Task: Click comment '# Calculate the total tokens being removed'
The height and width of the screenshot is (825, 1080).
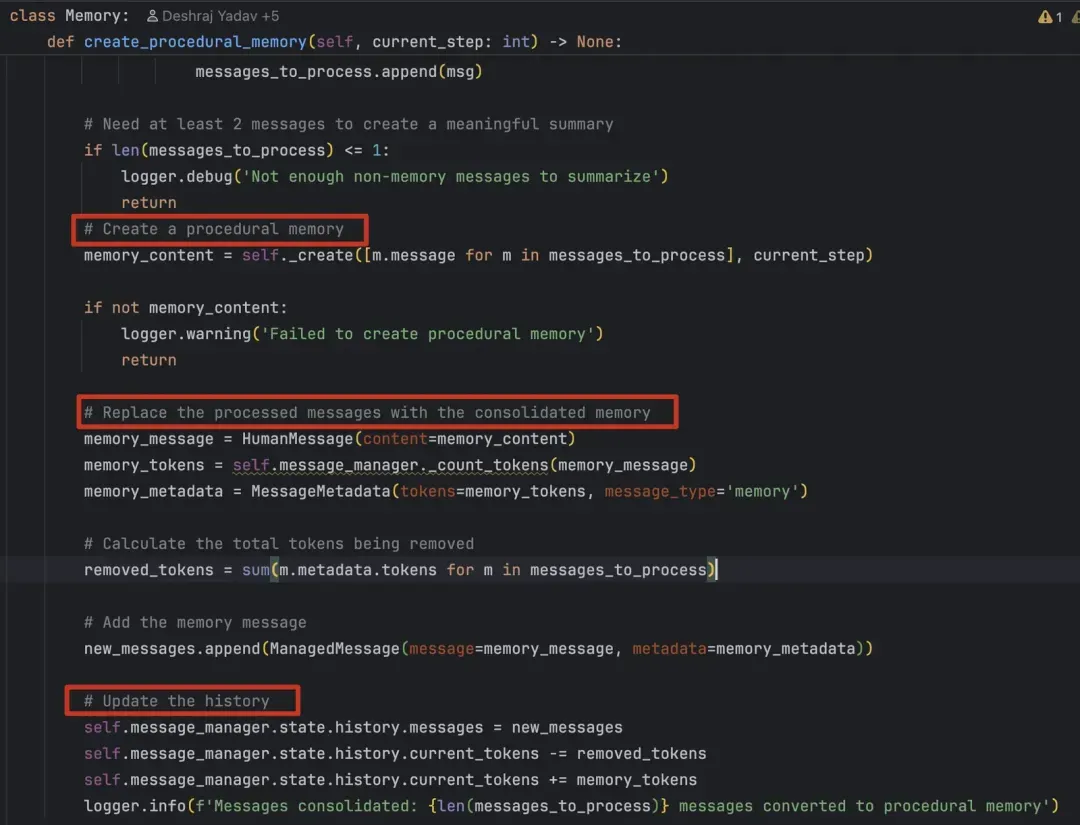Action: [x=279, y=544]
